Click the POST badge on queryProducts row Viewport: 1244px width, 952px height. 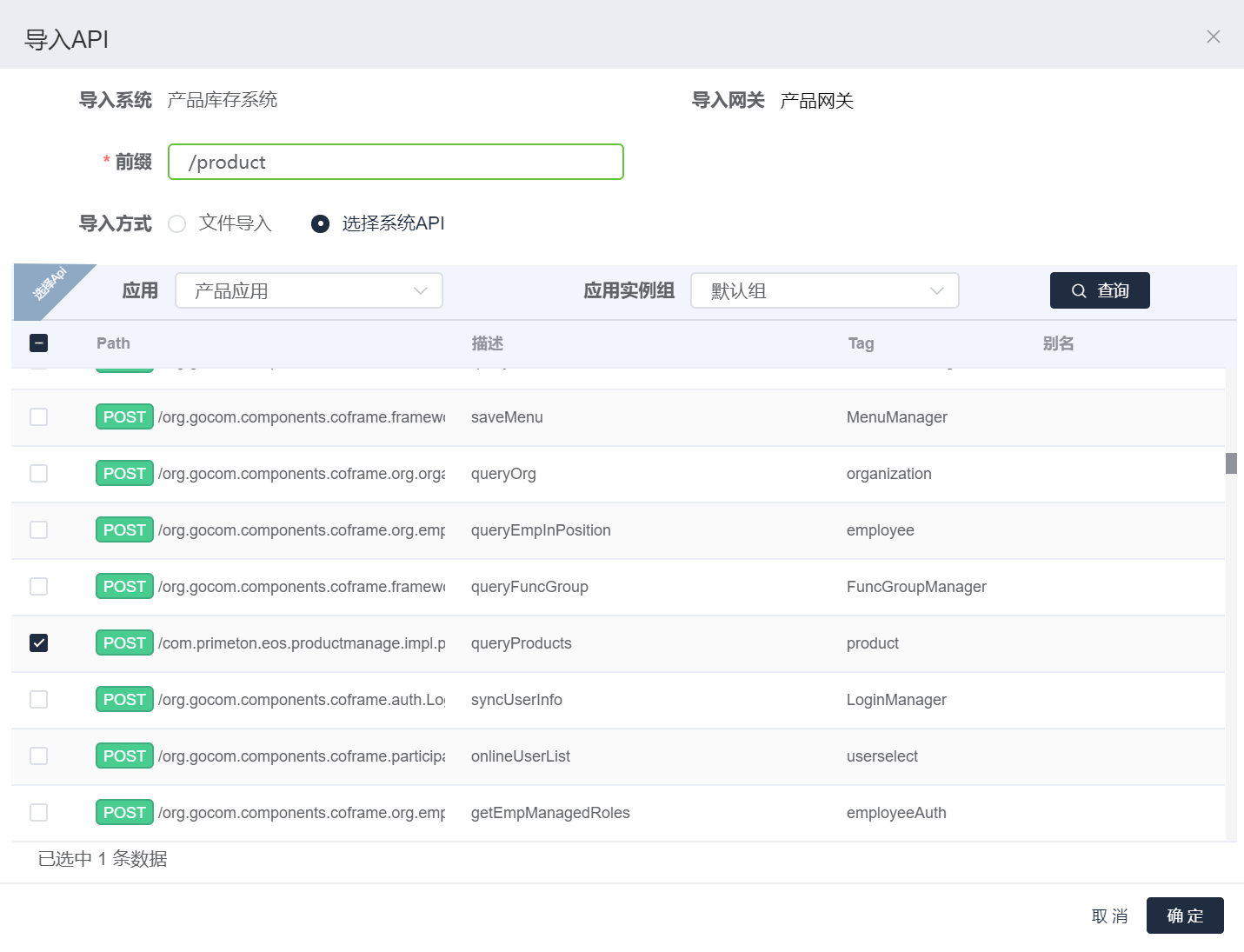pos(124,643)
